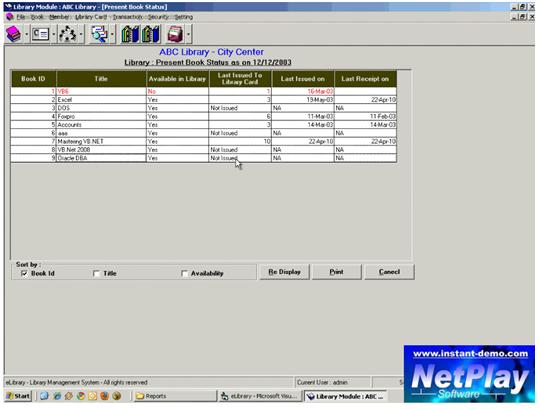This screenshot has height=410, width=539.
Task: Open dropdown arrow beside search cards icon
Action: click(x=112, y=34)
